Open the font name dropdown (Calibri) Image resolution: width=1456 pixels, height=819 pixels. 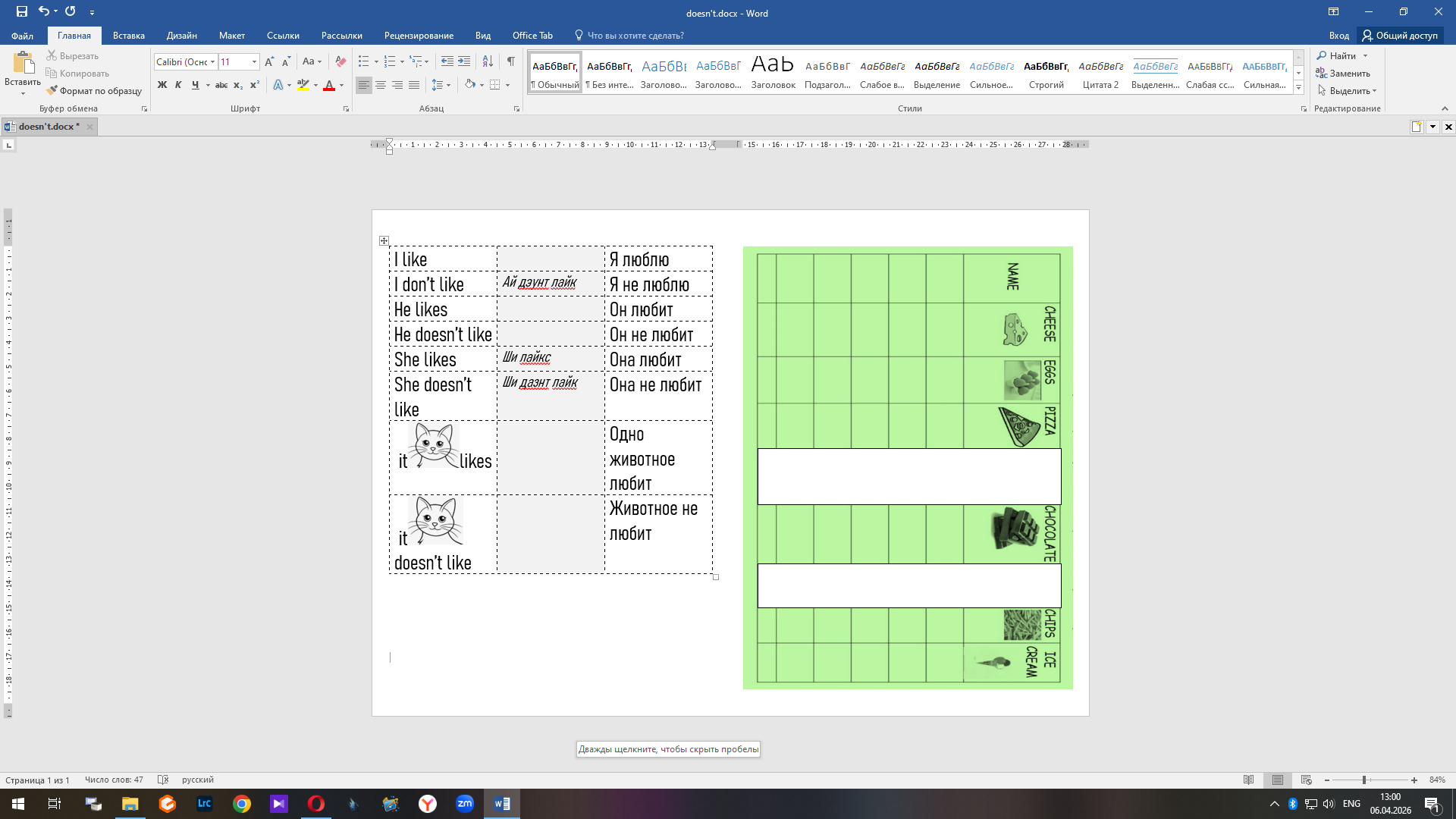213,62
